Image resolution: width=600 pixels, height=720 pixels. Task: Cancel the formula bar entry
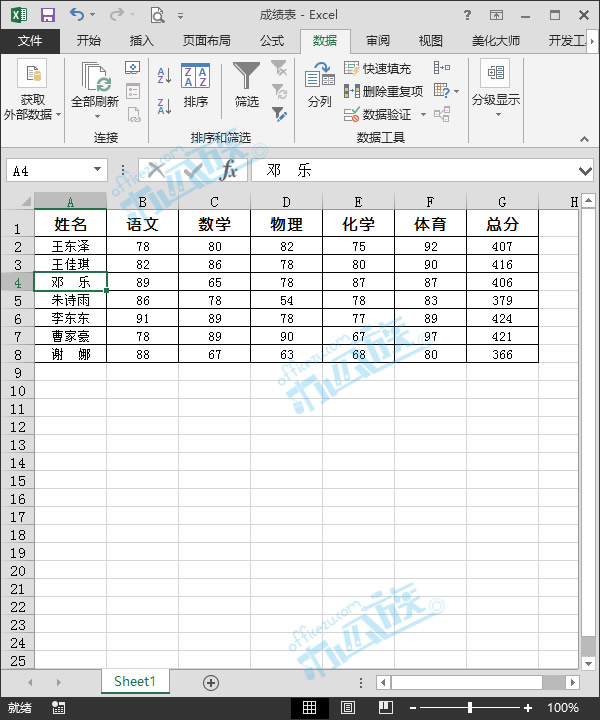point(157,170)
